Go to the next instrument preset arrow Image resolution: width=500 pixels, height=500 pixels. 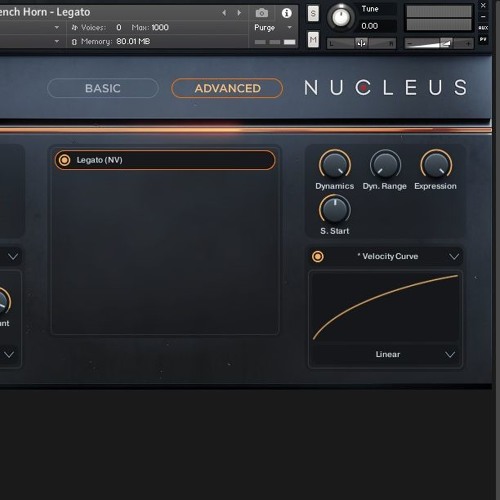coord(239,13)
